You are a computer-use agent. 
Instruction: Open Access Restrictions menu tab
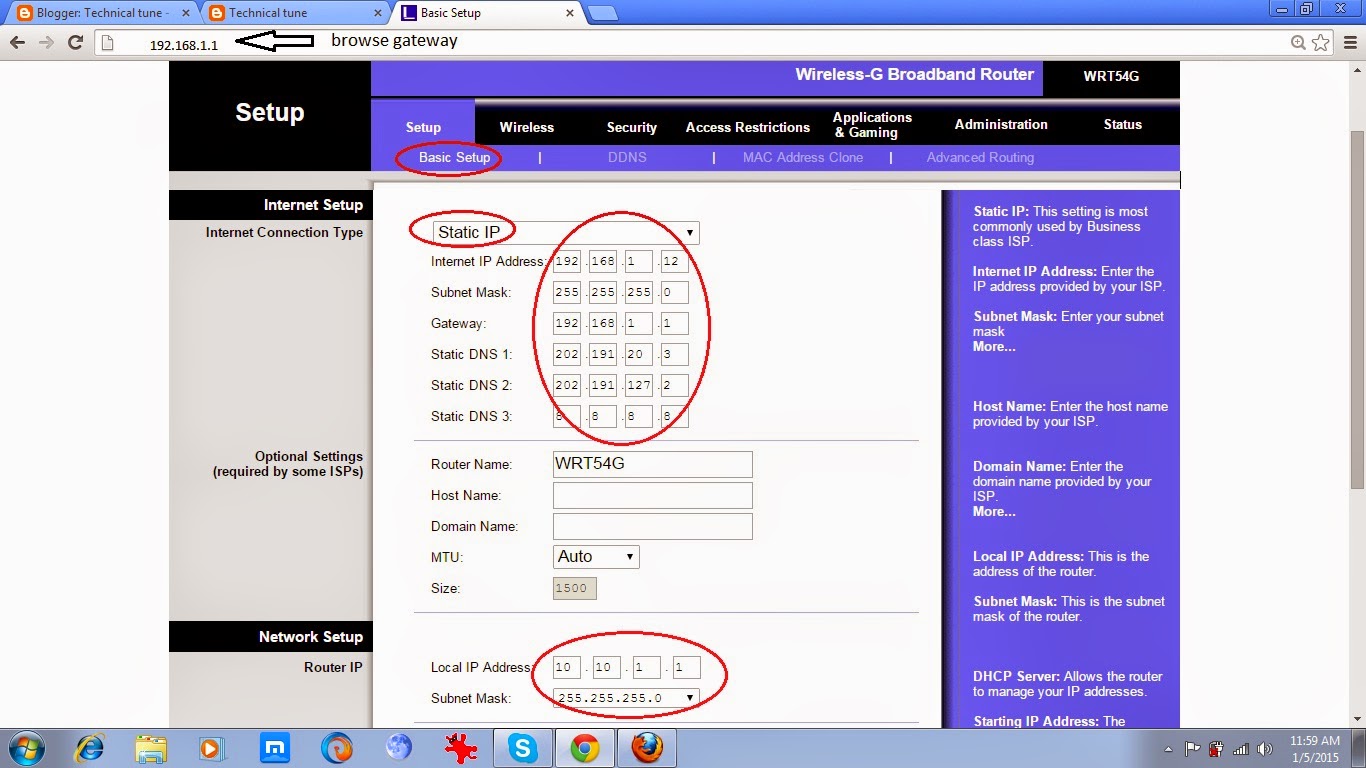748,127
